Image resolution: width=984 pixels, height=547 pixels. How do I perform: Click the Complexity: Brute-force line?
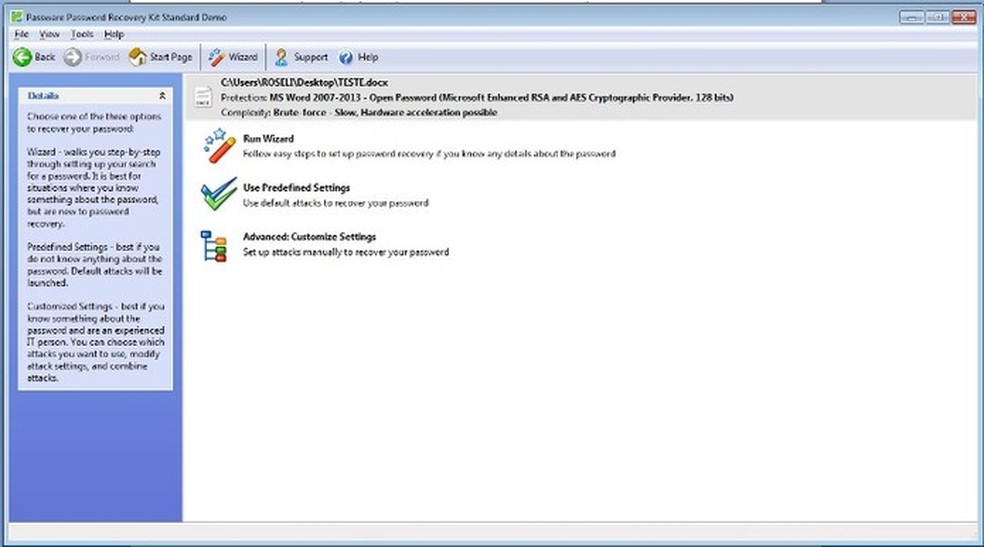359,112
